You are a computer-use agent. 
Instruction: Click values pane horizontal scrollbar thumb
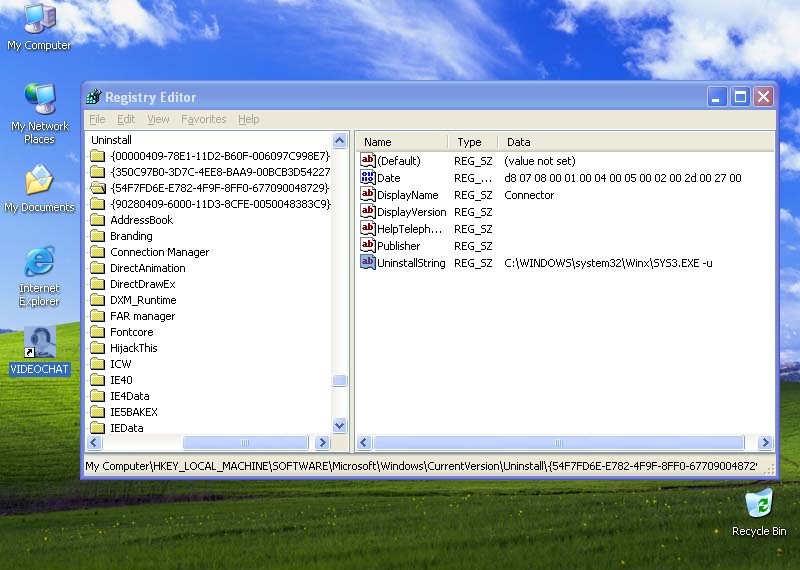(x=559, y=442)
